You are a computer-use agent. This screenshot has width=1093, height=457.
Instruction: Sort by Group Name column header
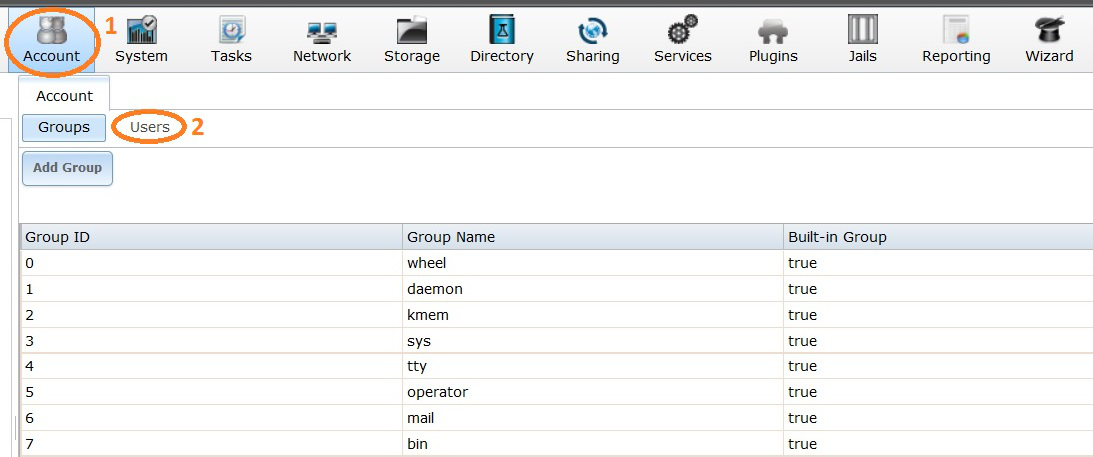point(592,237)
